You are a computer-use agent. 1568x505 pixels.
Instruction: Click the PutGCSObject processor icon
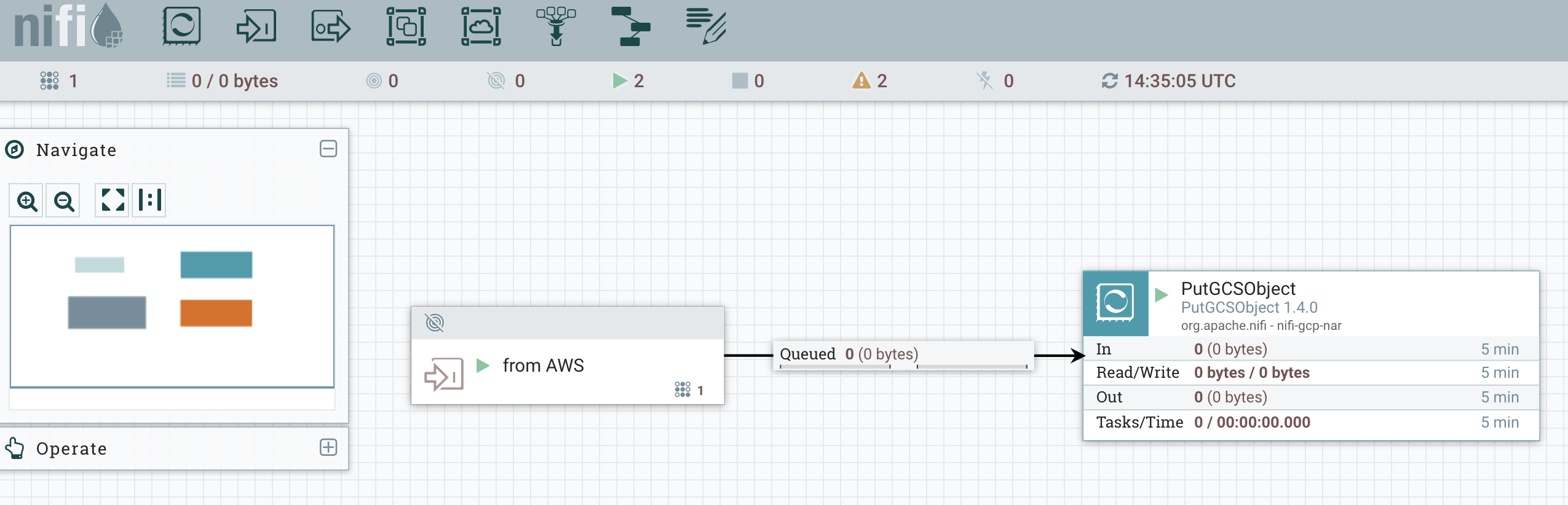[x=1115, y=303]
